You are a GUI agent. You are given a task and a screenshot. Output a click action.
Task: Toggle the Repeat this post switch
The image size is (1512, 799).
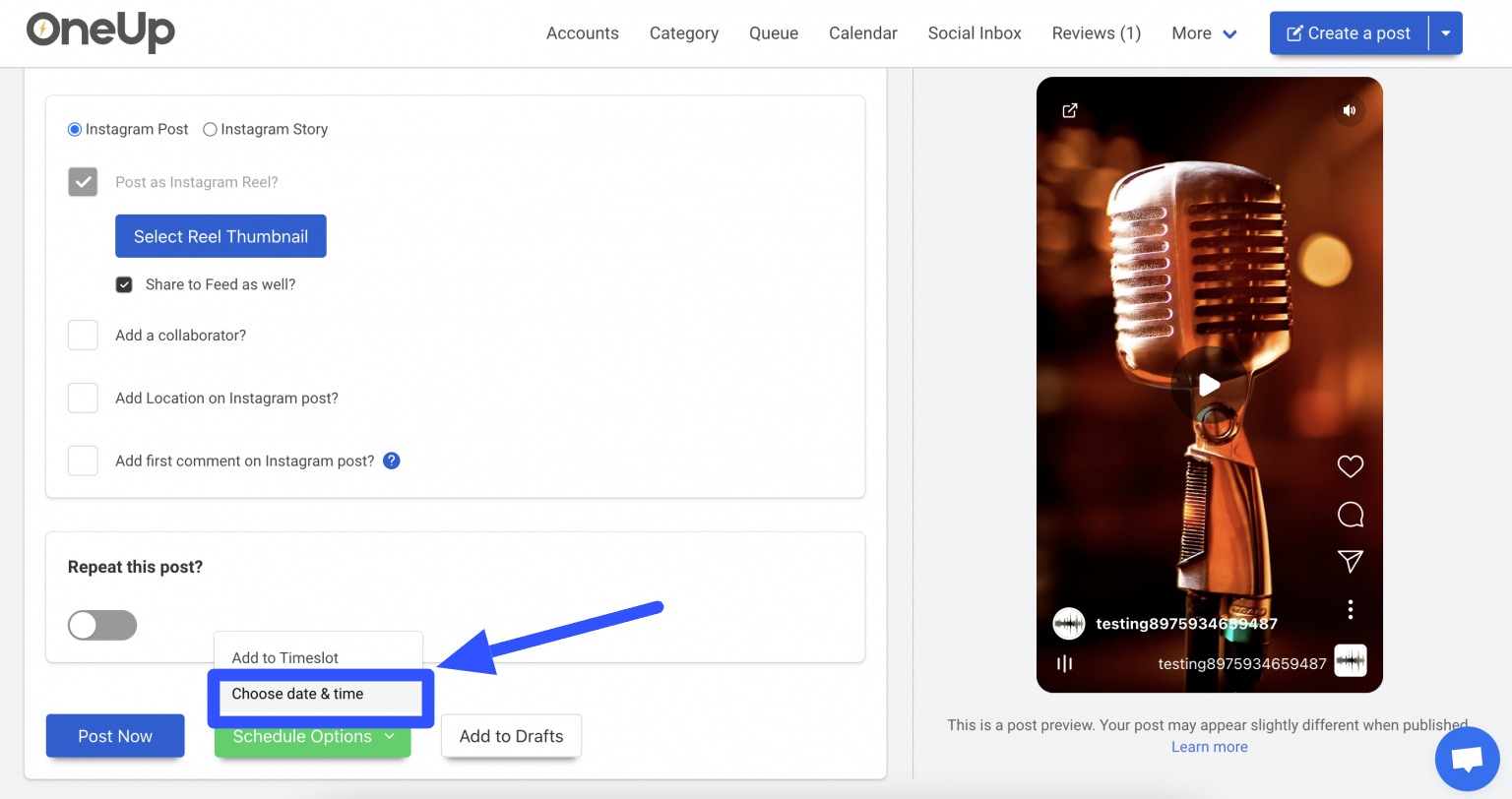point(101,625)
